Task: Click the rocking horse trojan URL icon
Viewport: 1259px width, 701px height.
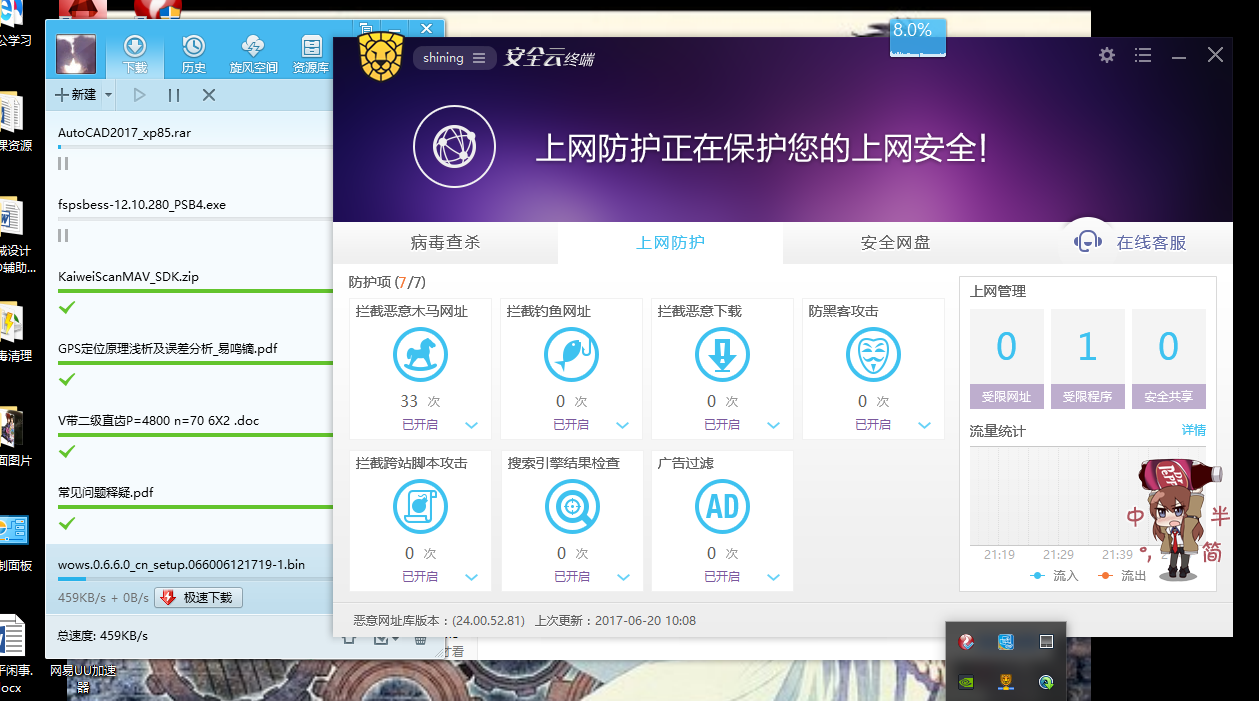Action: coord(420,354)
